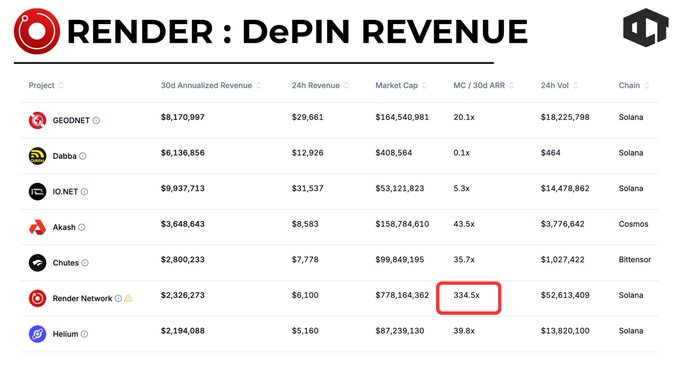The width and height of the screenshot is (679, 382).
Task: Click the Dabba project logo icon
Action: (x=37, y=156)
